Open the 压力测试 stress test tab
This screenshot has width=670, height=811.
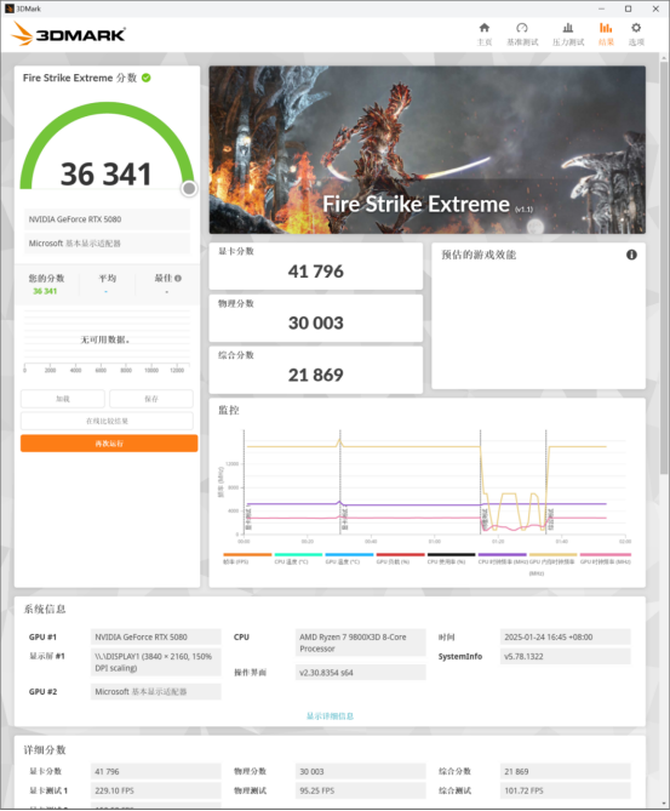pos(568,34)
